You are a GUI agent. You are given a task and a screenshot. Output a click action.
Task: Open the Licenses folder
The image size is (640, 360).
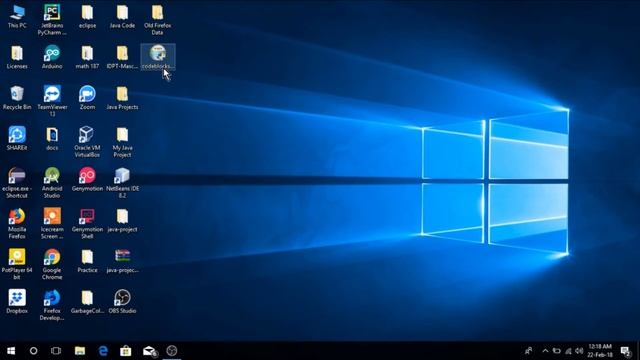pyautogui.click(x=17, y=58)
